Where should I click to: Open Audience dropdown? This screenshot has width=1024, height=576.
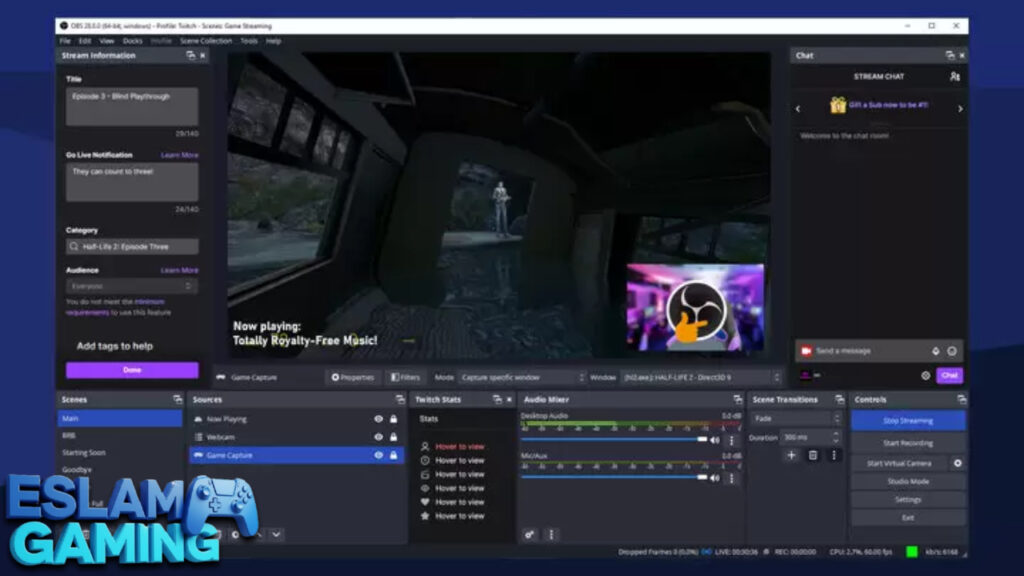(x=131, y=286)
